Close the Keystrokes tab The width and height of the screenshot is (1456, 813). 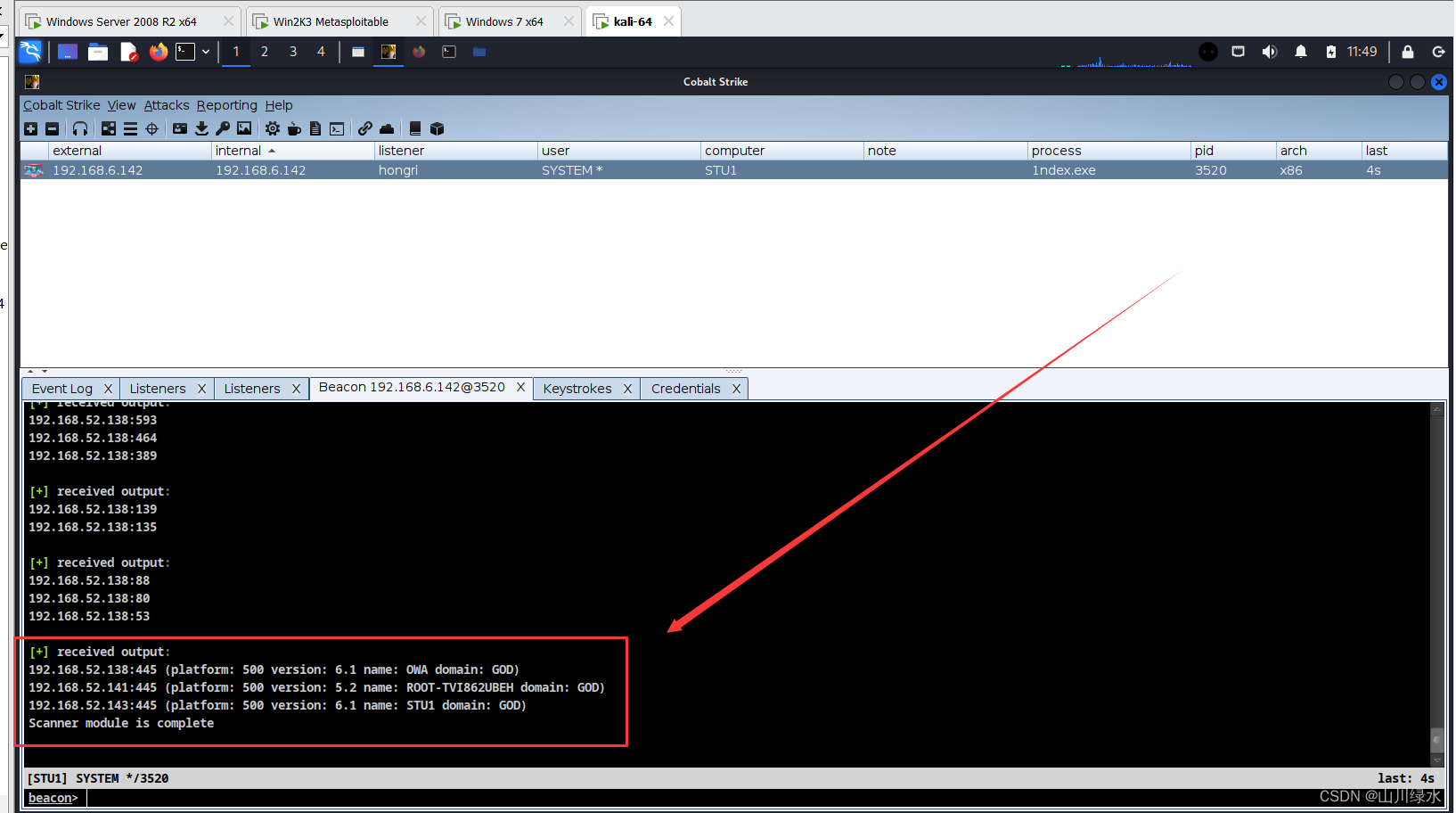tap(627, 389)
